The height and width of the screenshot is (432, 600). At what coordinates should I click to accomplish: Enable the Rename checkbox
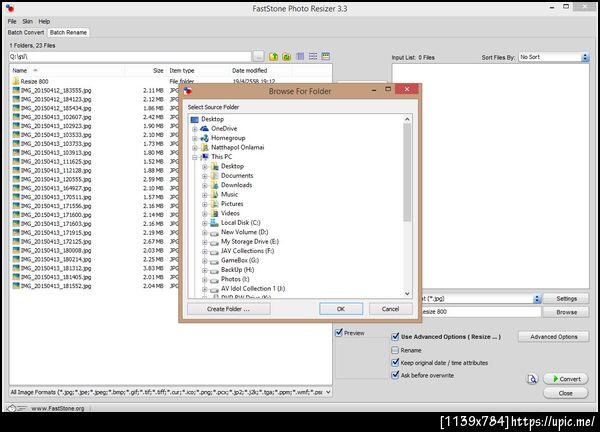click(395, 350)
